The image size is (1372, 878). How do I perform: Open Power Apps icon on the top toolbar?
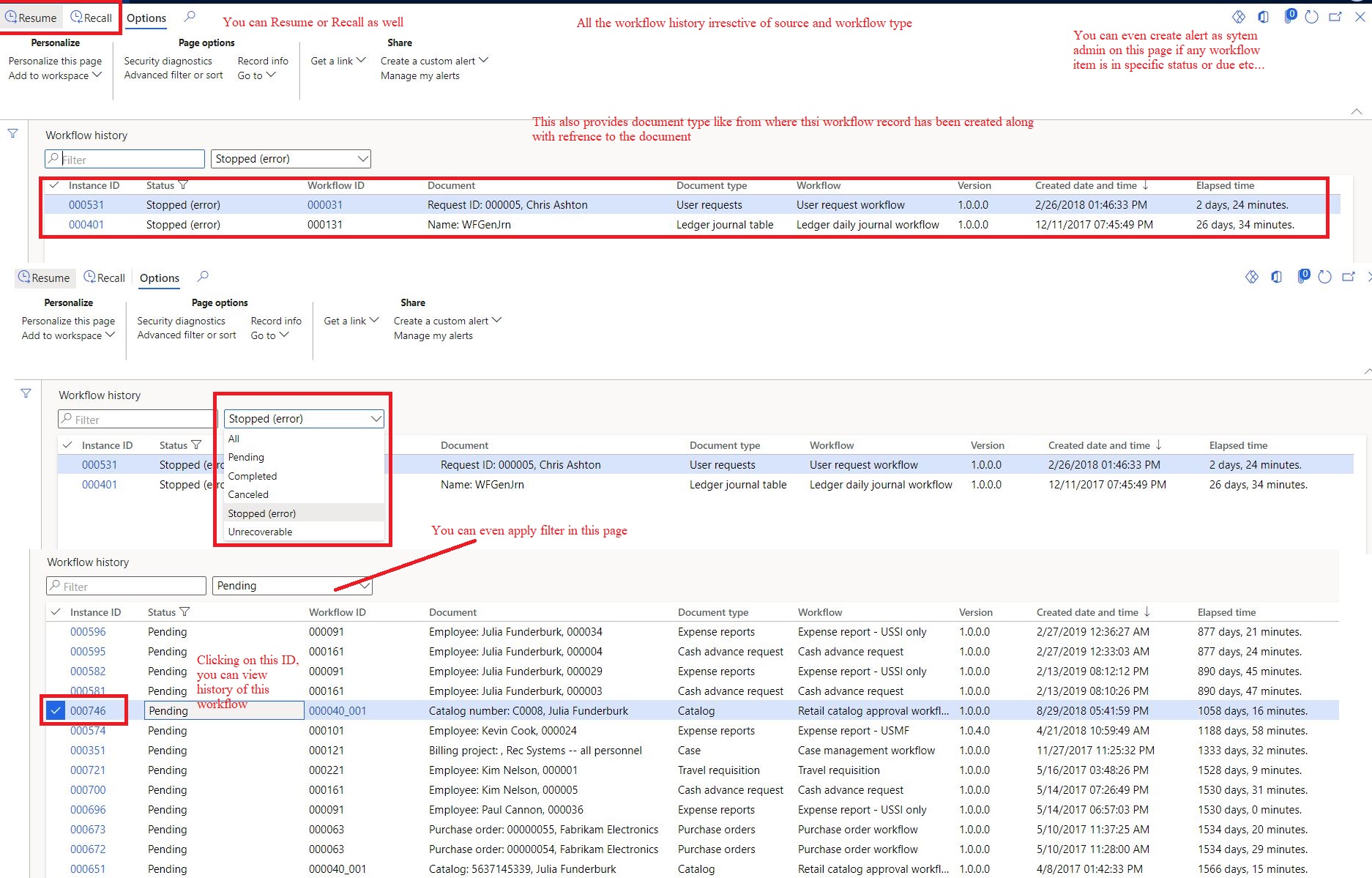click(1239, 17)
